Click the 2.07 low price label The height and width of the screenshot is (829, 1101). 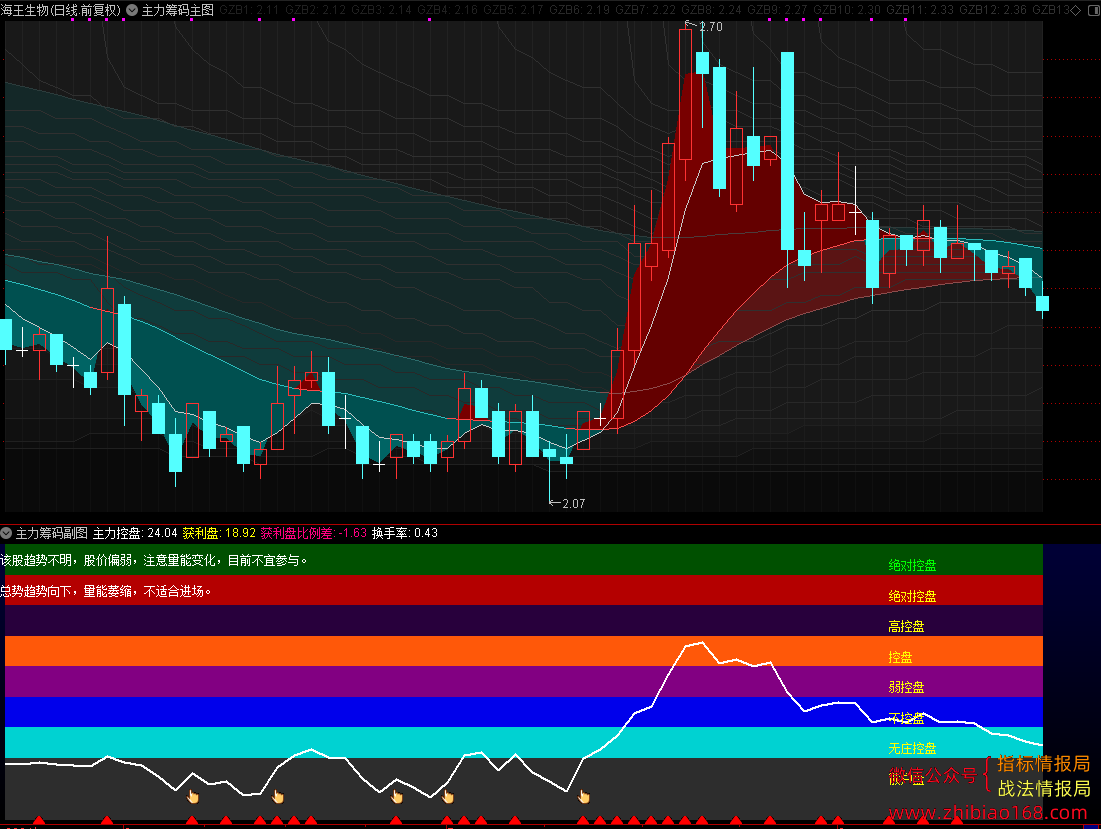click(x=574, y=503)
